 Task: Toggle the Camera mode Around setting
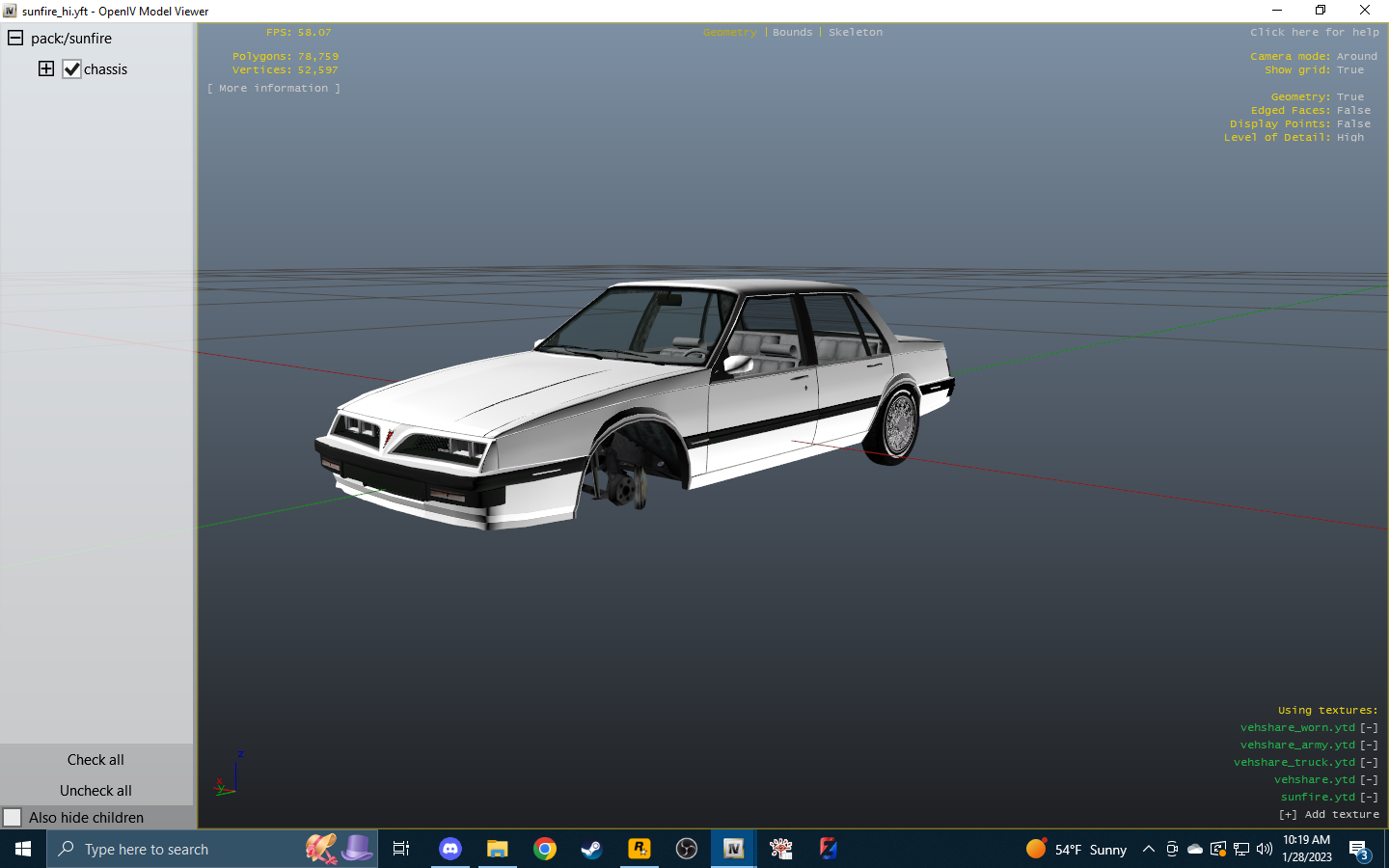click(x=1314, y=57)
